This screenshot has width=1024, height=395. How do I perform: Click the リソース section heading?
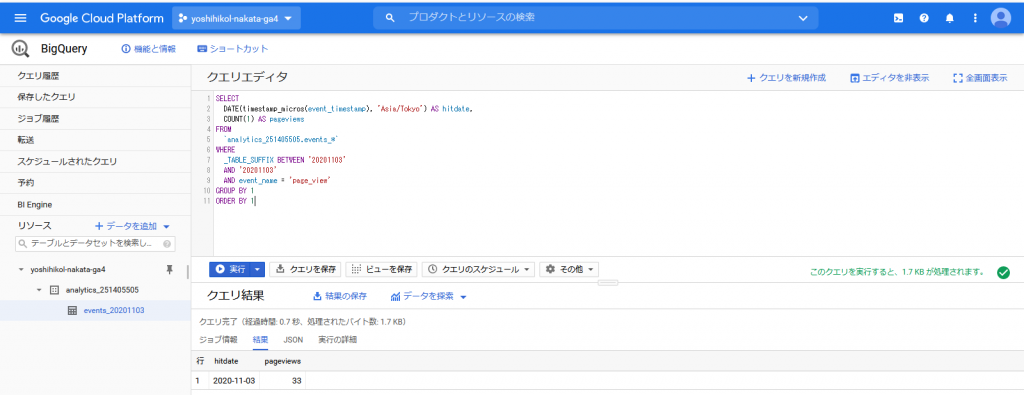coord(35,226)
